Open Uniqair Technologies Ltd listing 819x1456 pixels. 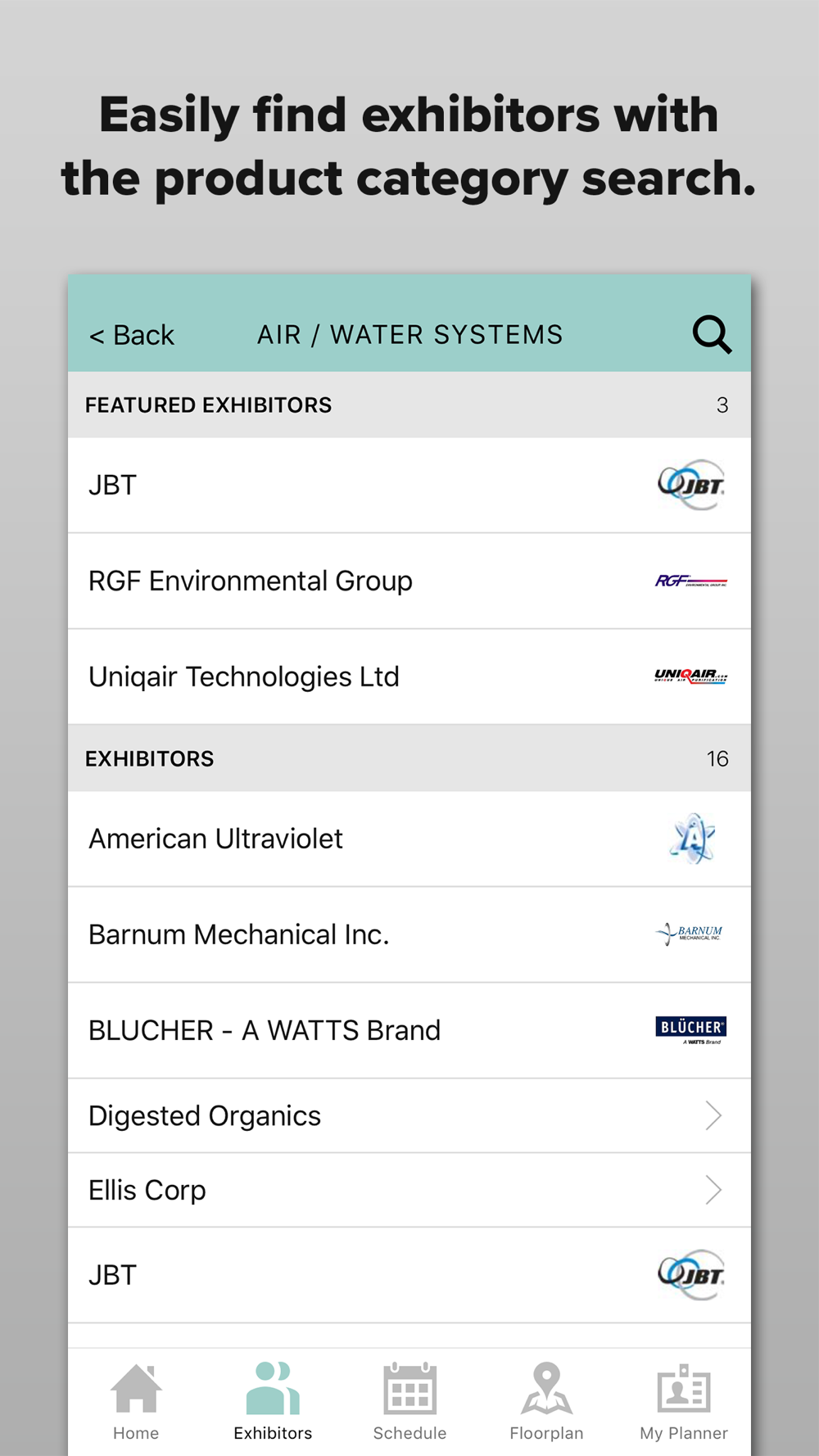pyautogui.click(x=409, y=677)
